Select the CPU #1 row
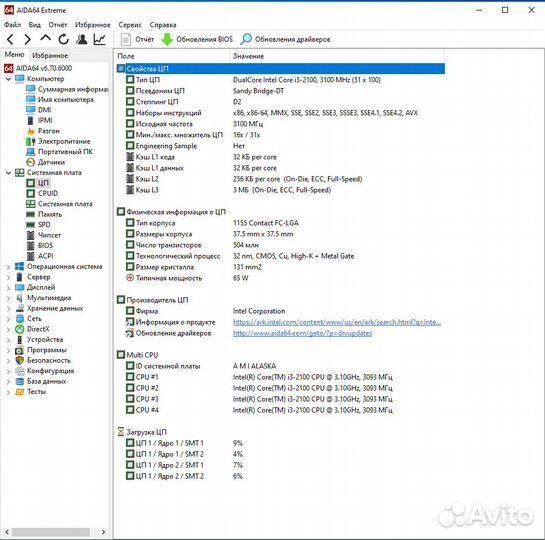The image size is (545, 540). pos(280,377)
